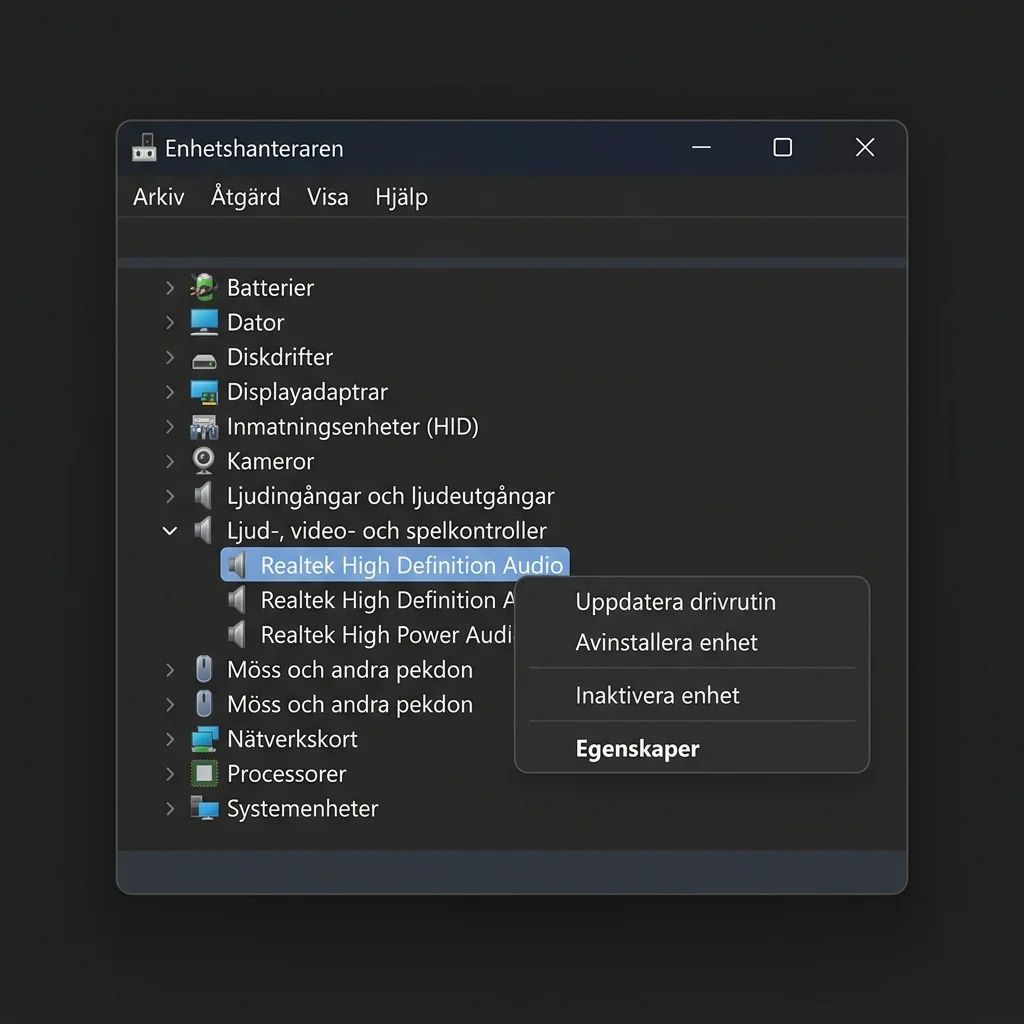Expand the Inmatningsenheter (HID) category
This screenshot has width=1024, height=1024.
[x=170, y=426]
